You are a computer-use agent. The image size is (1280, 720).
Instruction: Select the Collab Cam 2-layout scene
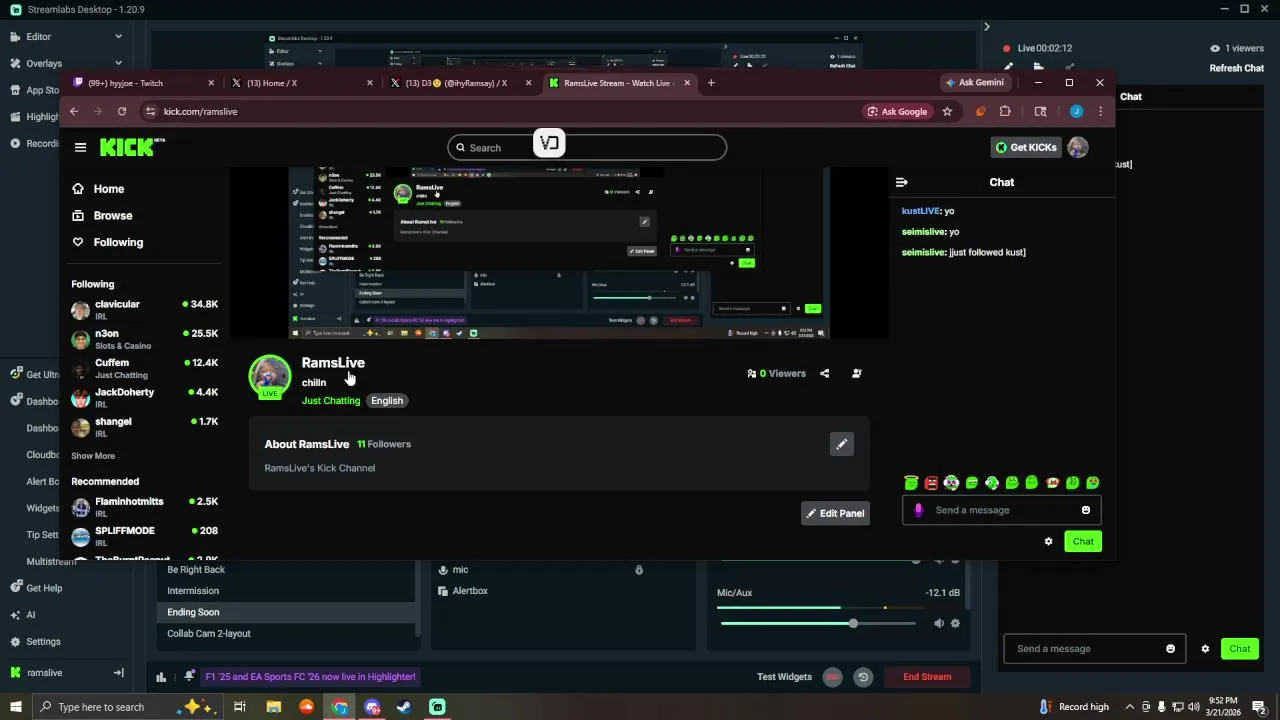coord(288,634)
